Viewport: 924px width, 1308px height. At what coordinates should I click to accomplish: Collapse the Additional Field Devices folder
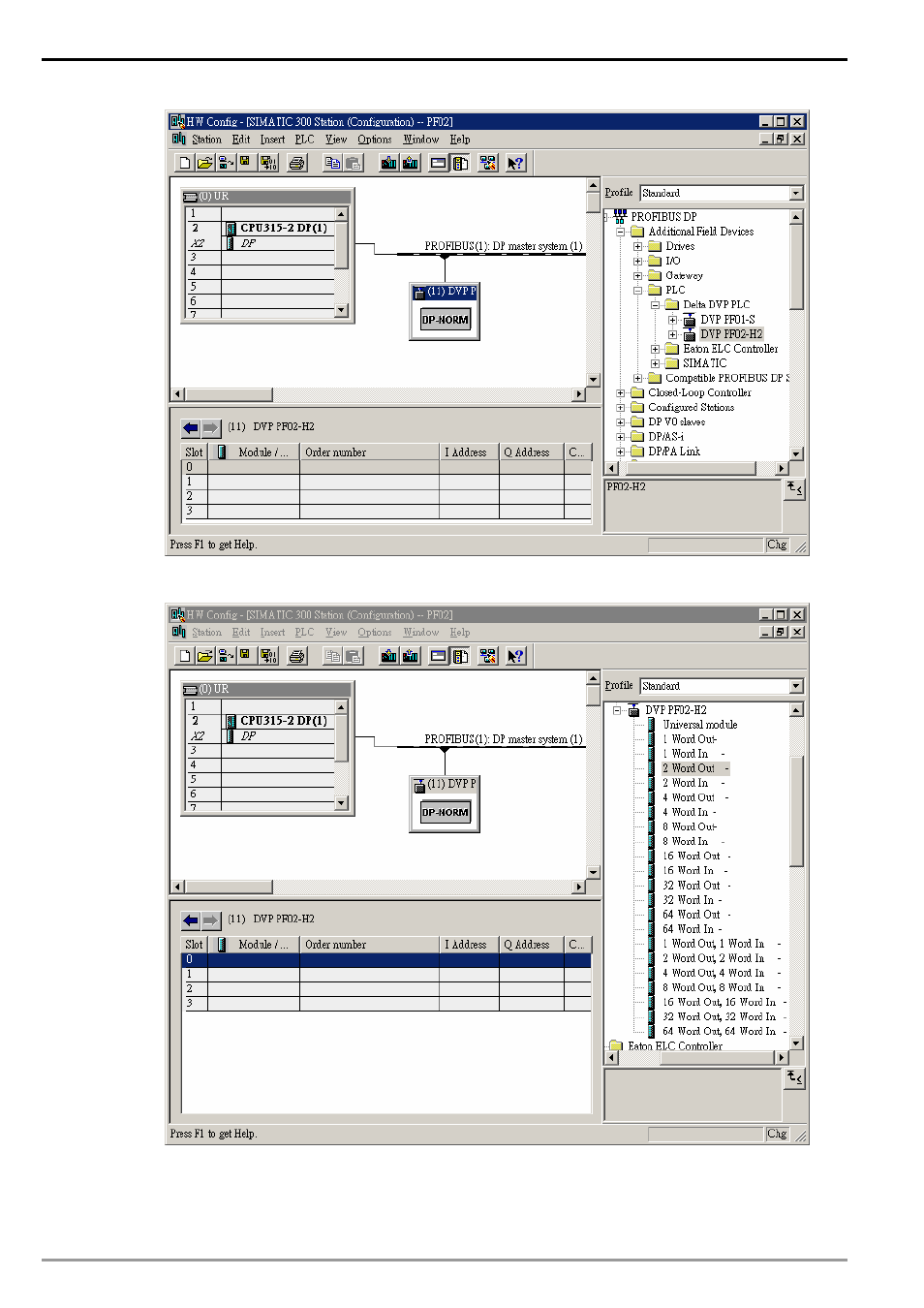coord(621,233)
